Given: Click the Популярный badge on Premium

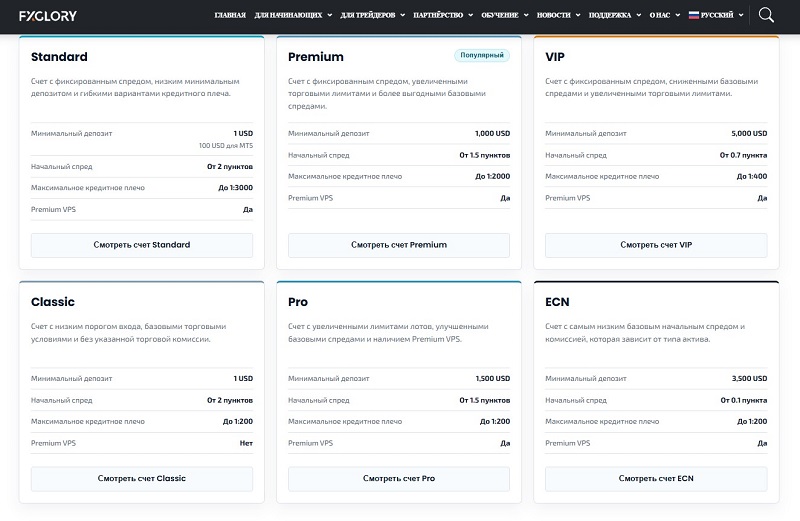Looking at the screenshot, I should point(482,55).
